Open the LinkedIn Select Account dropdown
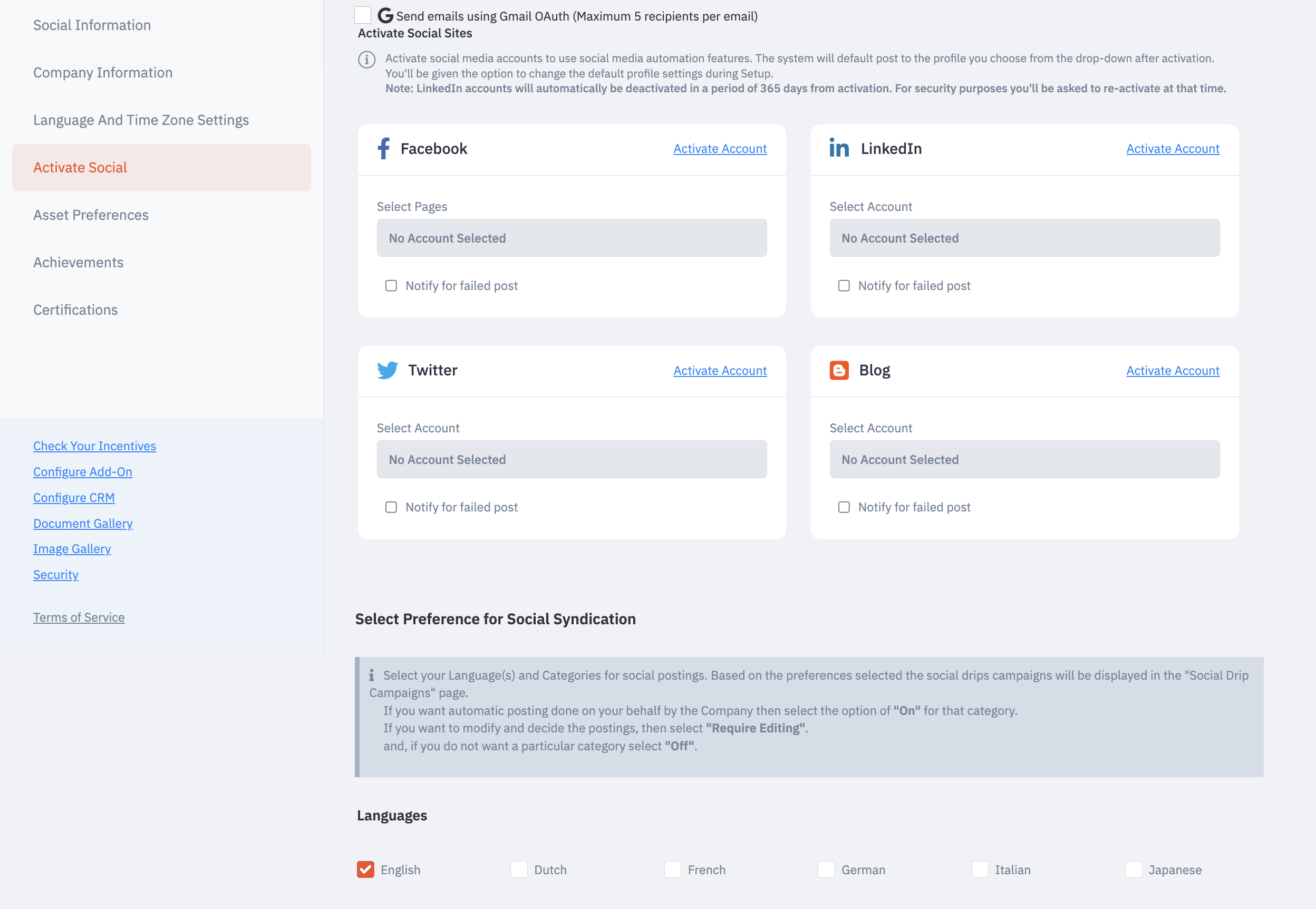The width and height of the screenshot is (1316, 909). [x=1024, y=238]
